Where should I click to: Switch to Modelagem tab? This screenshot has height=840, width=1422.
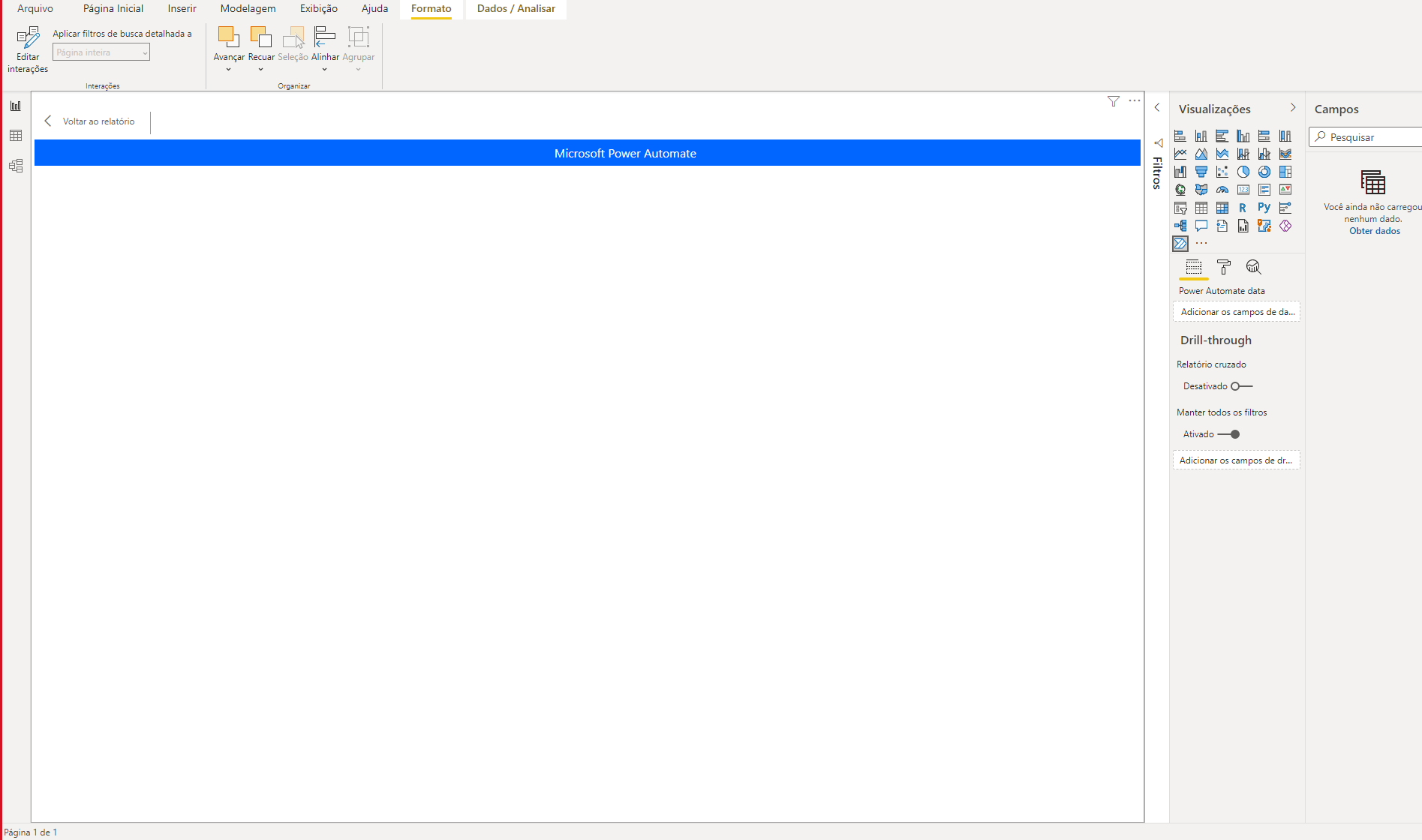[x=248, y=8]
